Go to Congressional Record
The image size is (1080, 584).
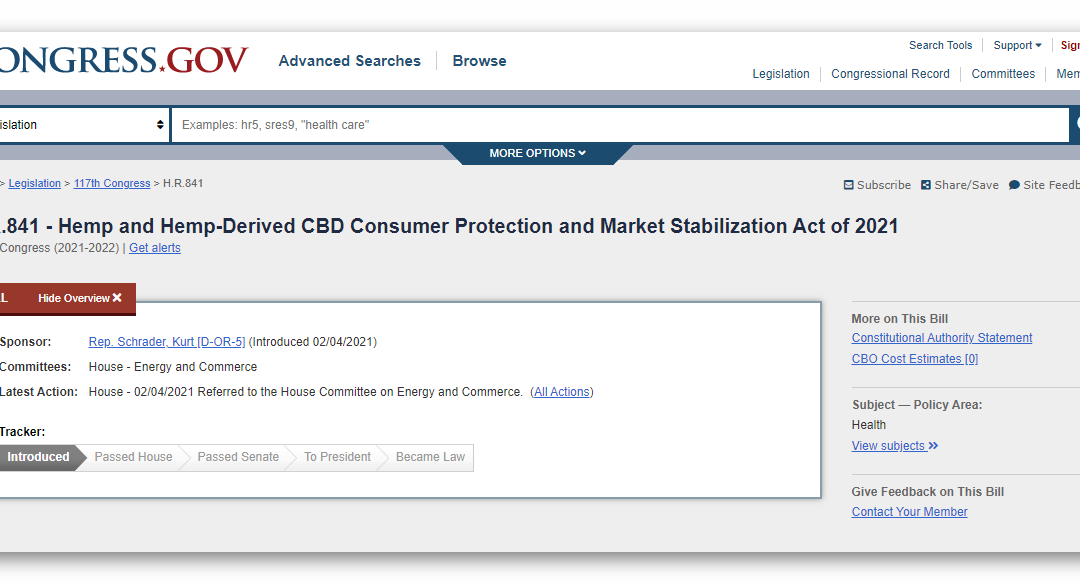(890, 74)
